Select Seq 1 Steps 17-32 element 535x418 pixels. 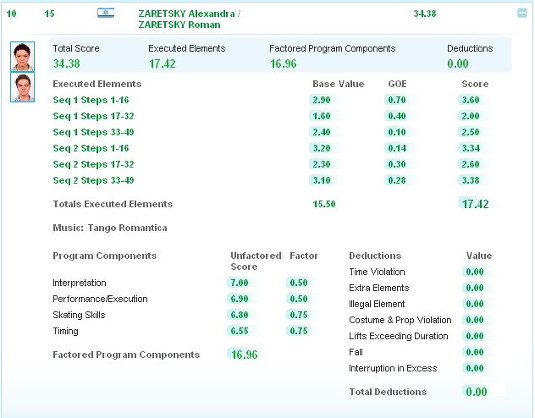point(93,116)
